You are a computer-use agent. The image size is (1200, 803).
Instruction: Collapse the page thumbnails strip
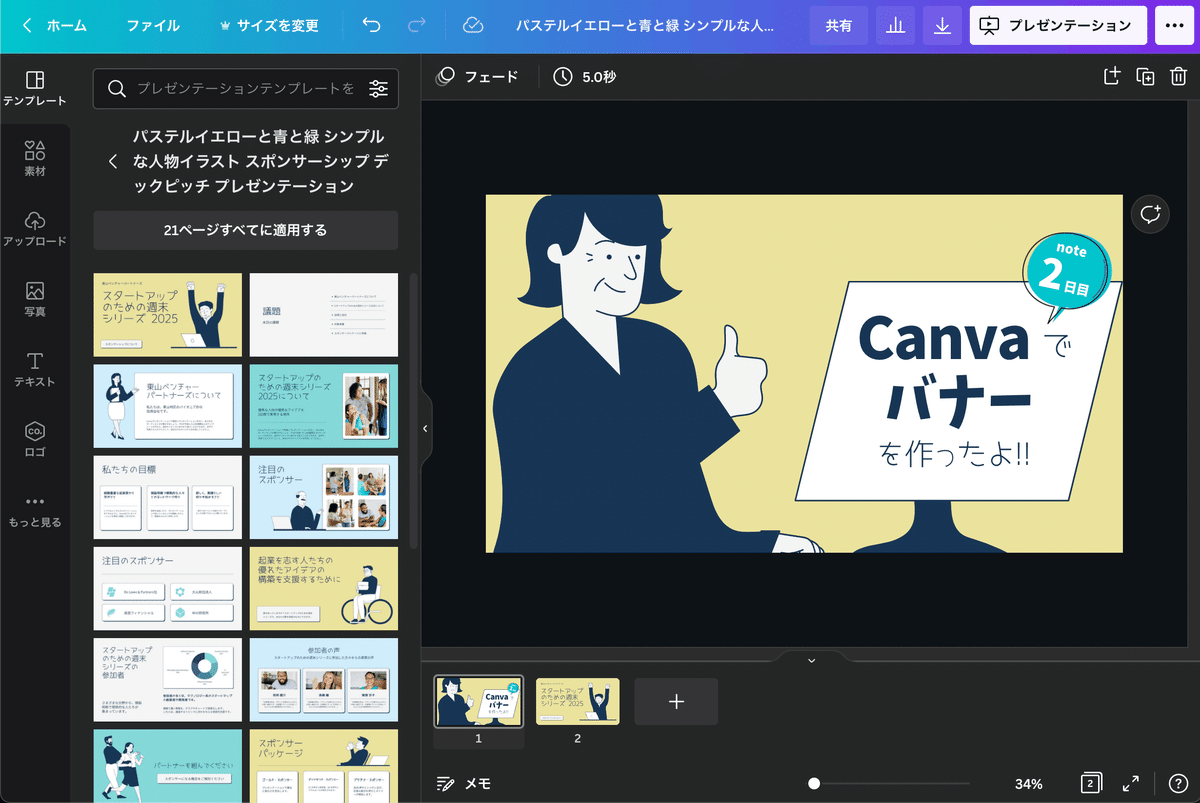811,659
